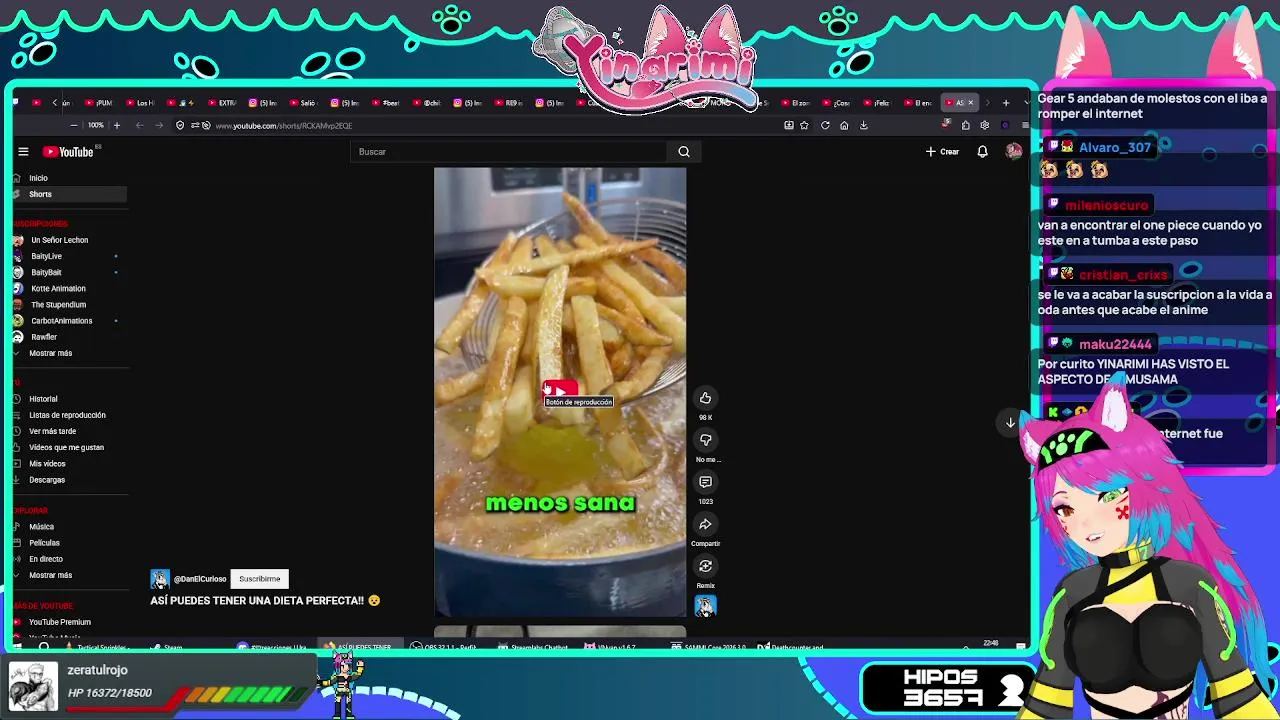Click the play button on the short
Viewport: 1280px width, 720px height.
click(560, 390)
